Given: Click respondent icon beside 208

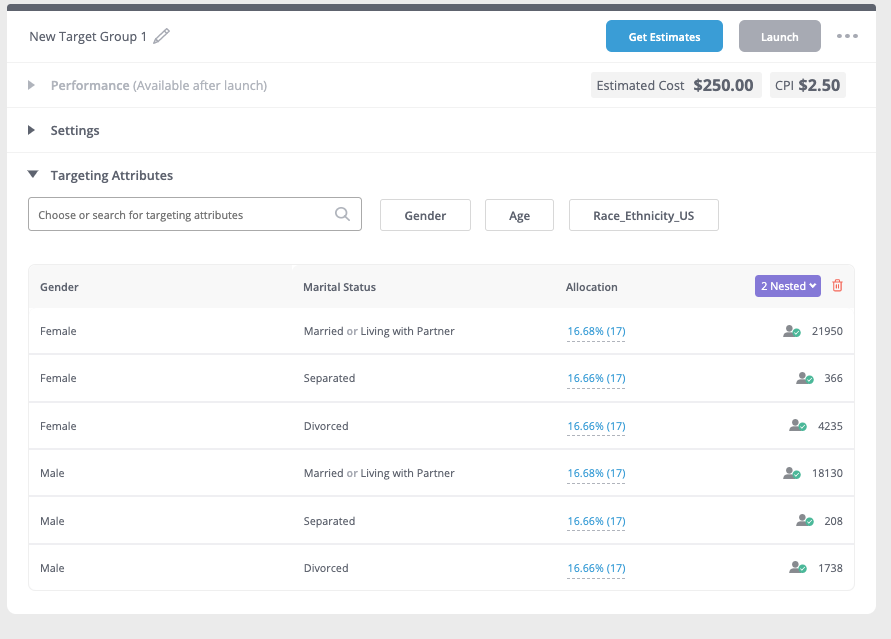Looking at the screenshot, I should (x=805, y=520).
